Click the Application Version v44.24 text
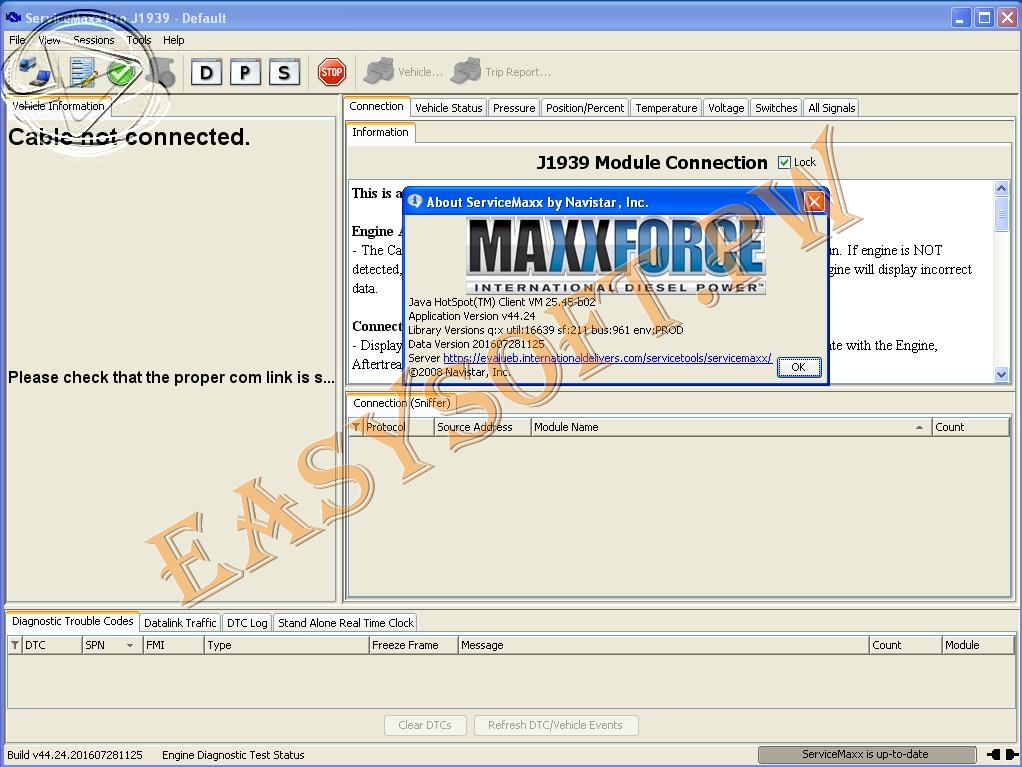The width and height of the screenshot is (1022, 767). coord(471,316)
